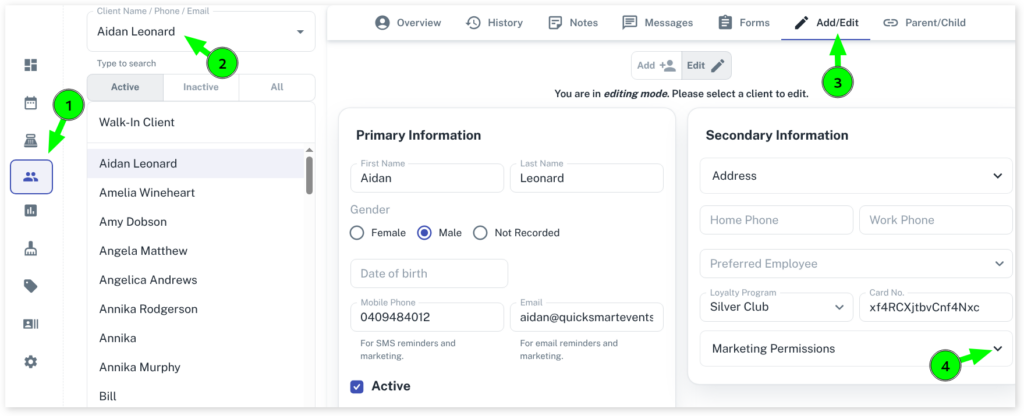Open the Preferred Employee dropdown

pyautogui.click(x=855, y=264)
